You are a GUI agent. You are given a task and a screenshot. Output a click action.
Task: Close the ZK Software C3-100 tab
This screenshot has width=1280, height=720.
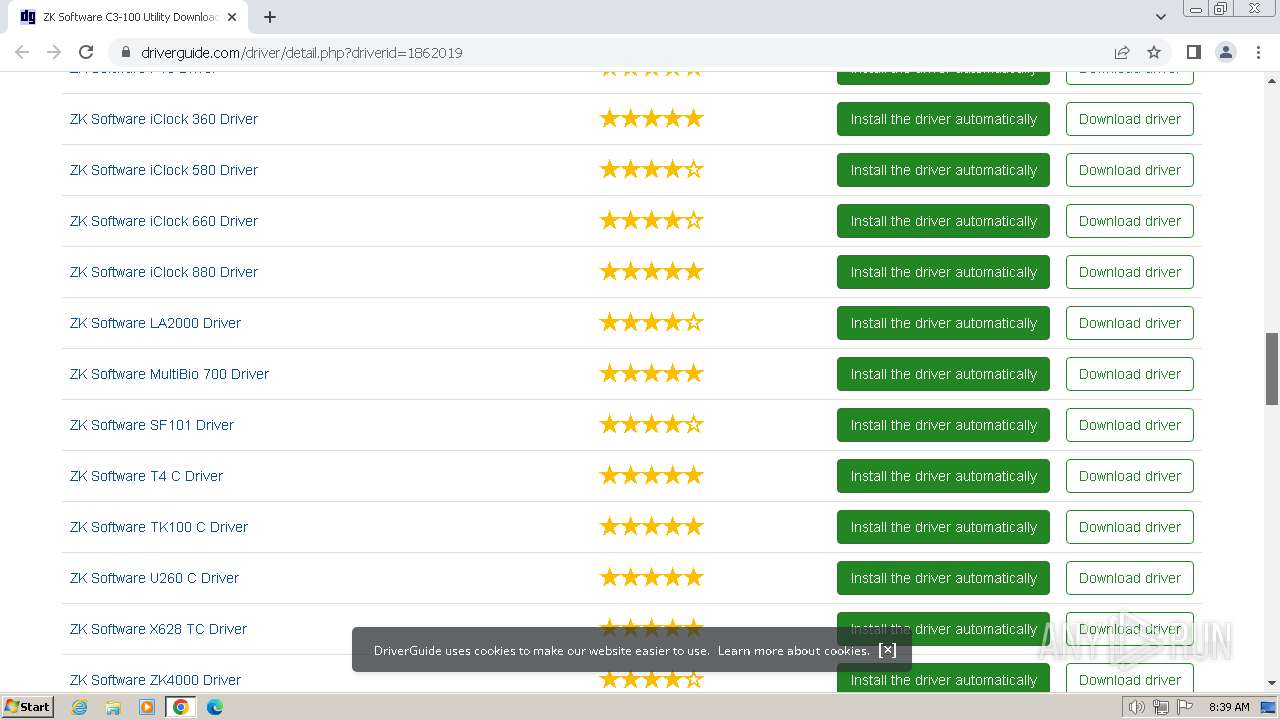click(232, 17)
